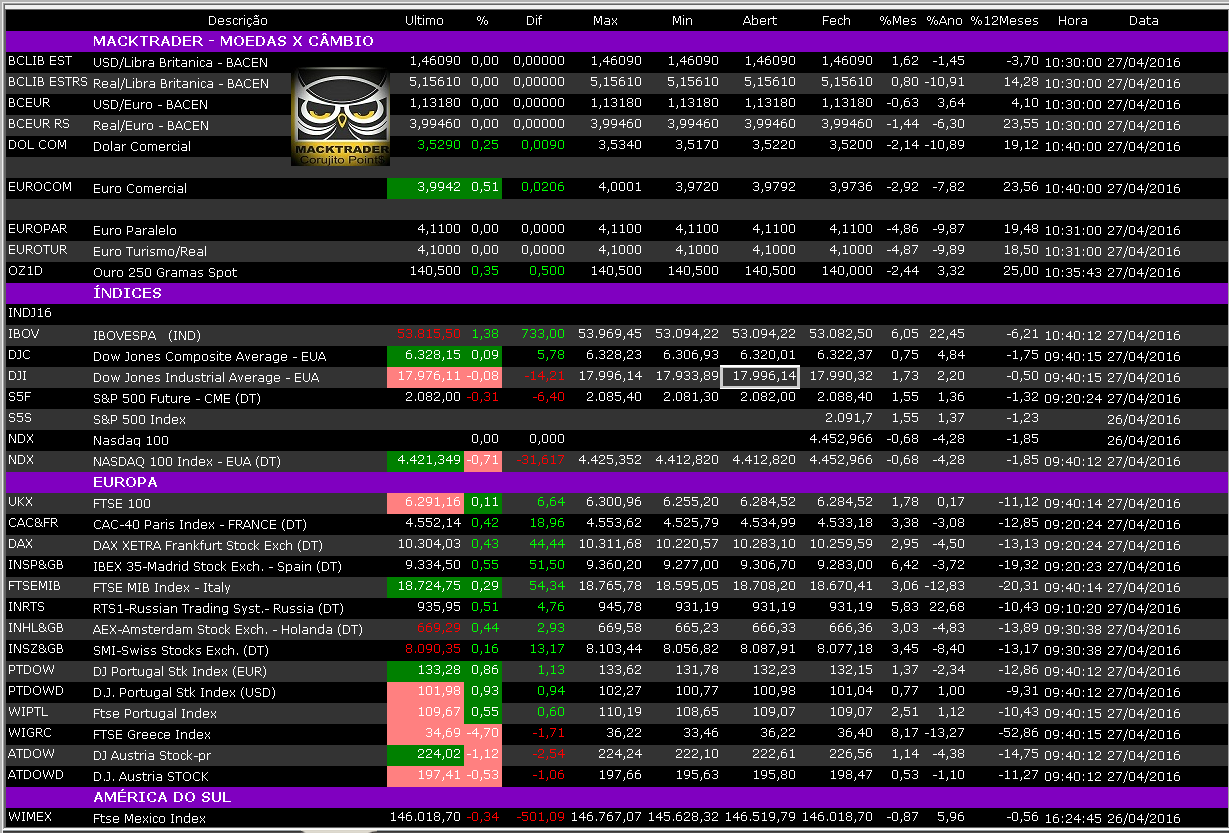The width and height of the screenshot is (1229, 833).
Task: Click the Dif column header
Action: pyautogui.click(x=535, y=20)
